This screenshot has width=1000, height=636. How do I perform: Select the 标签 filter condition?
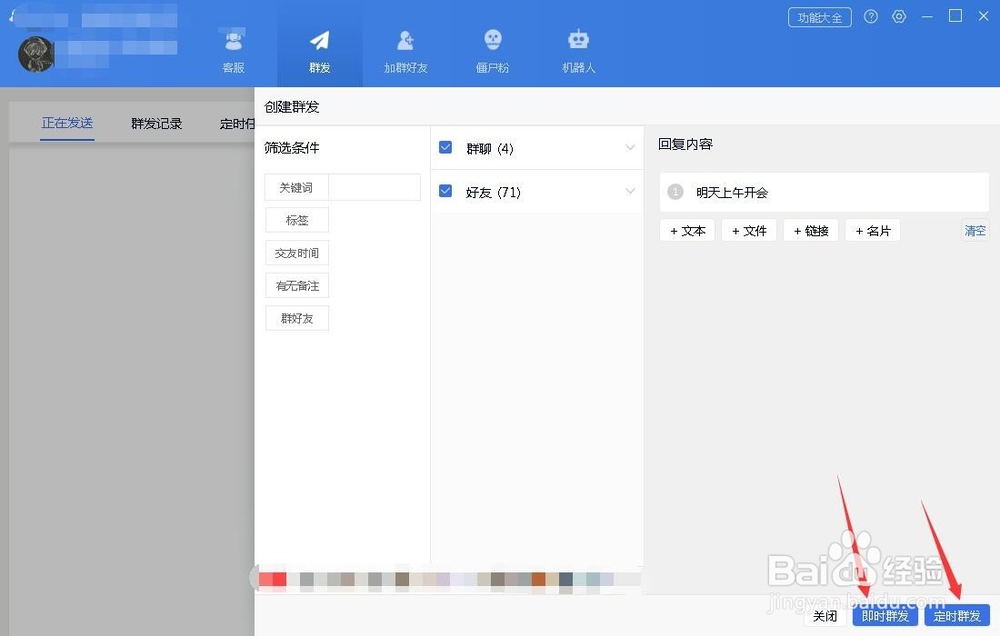(x=297, y=220)
